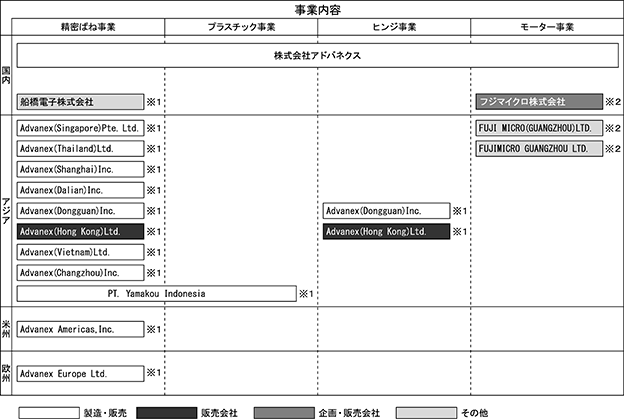624x419 pixels.
Task: Select the モーター事業 column header
Action: pyautogui.click(x=547, y=27)
